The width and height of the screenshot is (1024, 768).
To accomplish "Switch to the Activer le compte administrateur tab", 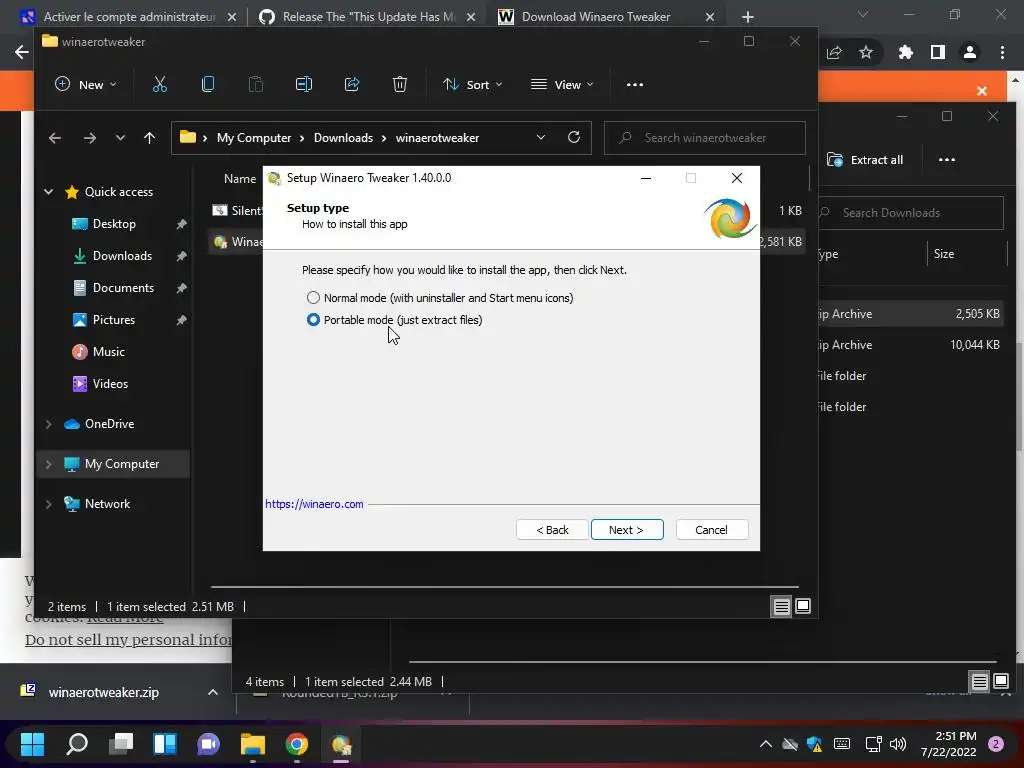I will click(x=131, y=17).
